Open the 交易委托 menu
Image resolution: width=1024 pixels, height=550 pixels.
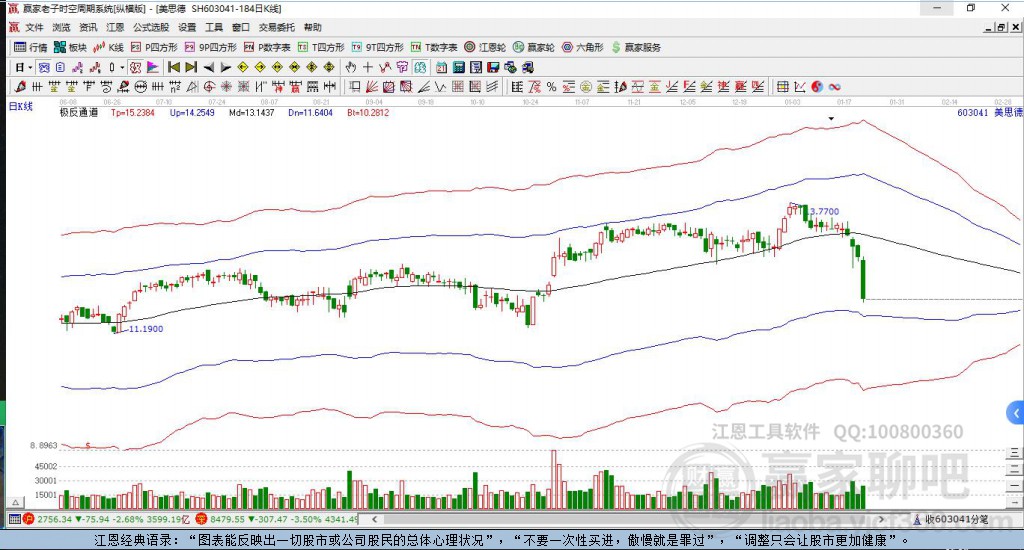(277, 27)
